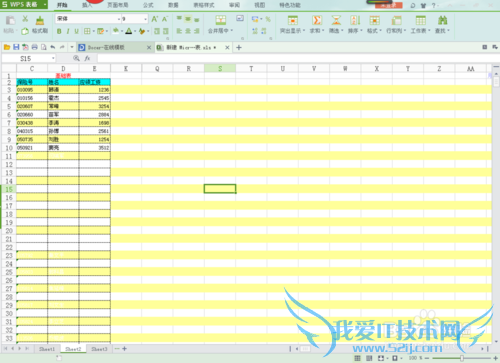Open the WPS 表格 application menu
500x363 pixels.
tap(24, 5)
